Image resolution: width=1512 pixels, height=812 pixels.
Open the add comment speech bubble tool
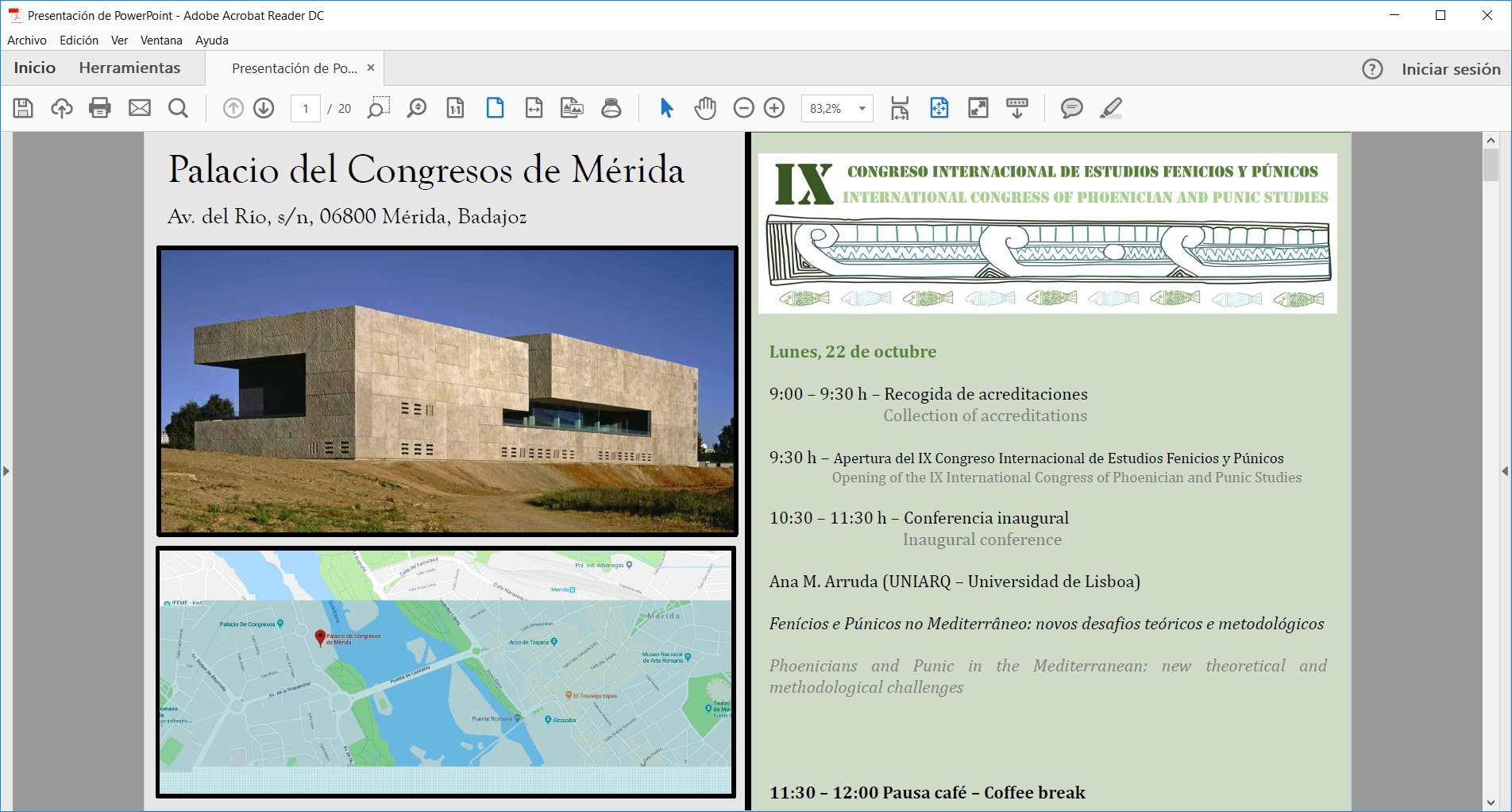tap(1071, 108)
